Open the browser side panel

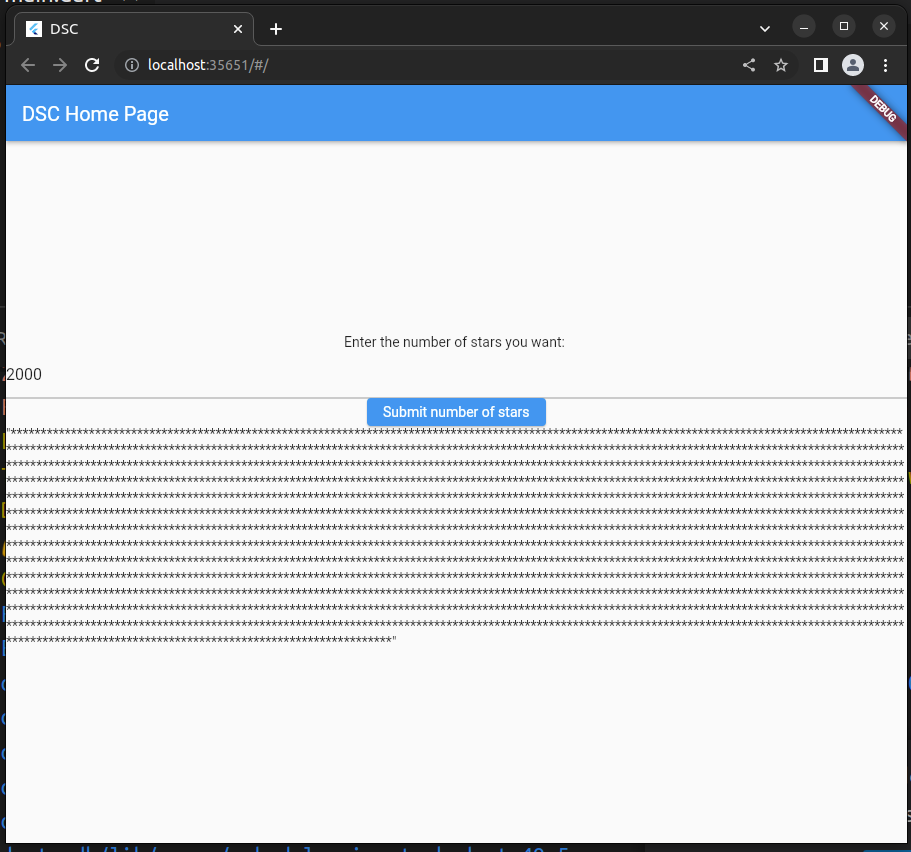(x=820, y=65)
